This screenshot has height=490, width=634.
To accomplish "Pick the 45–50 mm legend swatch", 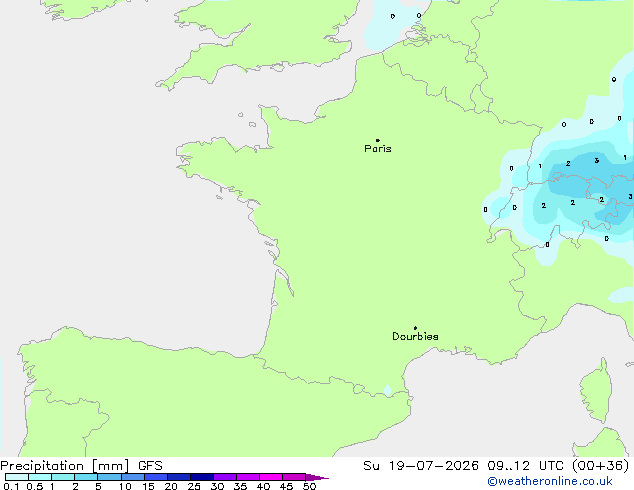I will coord(294,477).
